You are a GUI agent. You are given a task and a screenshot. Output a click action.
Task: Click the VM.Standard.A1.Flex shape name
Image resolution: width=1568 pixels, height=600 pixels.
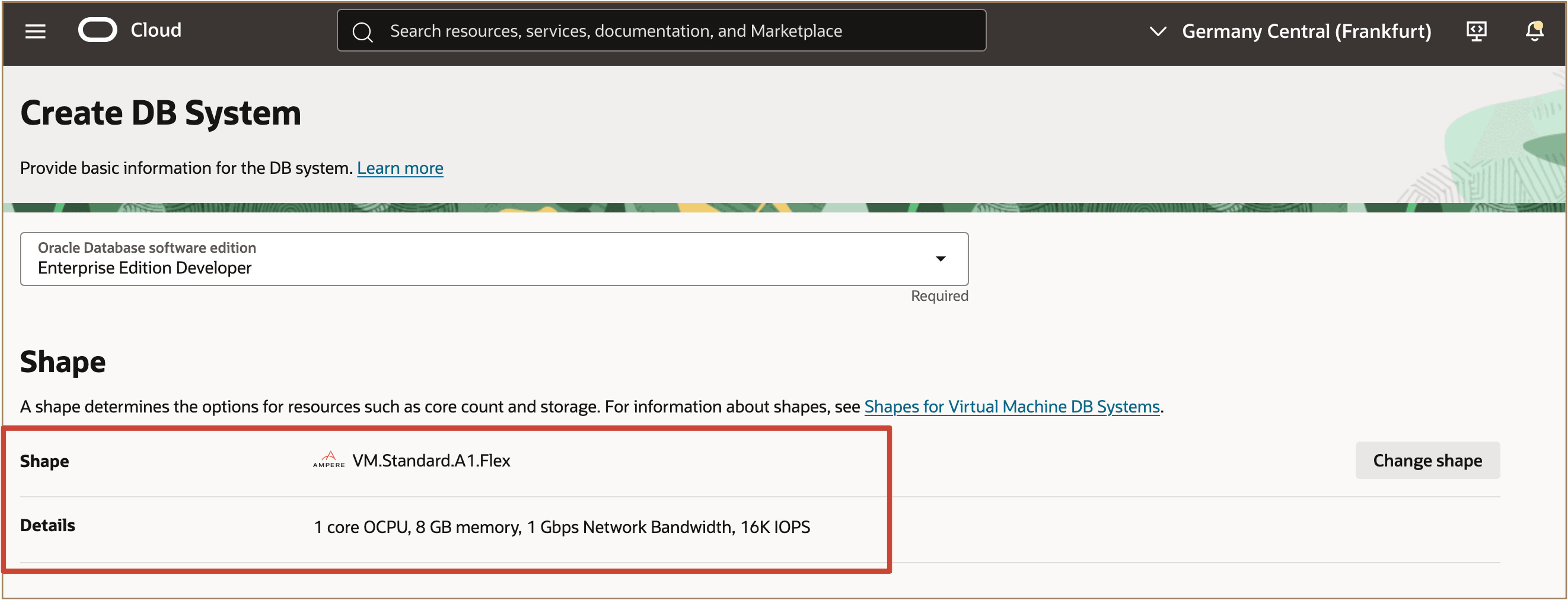pyautogui.click(x=431, y=460)
